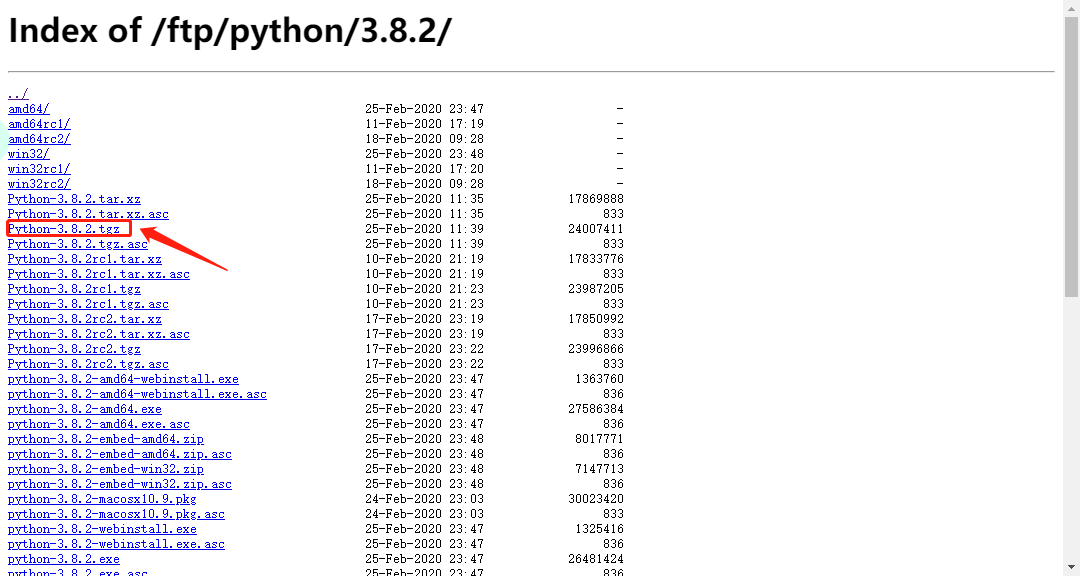Image resolution: width=1080 pixels, height=576 pixels.
Task: Click Python-3.8.2rc2.tgz.asc link
Action: (x=88, y=364)
